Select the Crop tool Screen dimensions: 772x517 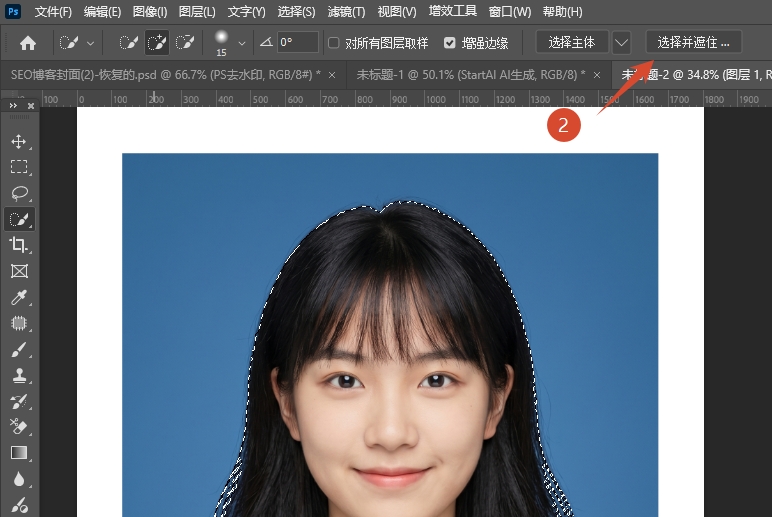[x=19, y=245]
